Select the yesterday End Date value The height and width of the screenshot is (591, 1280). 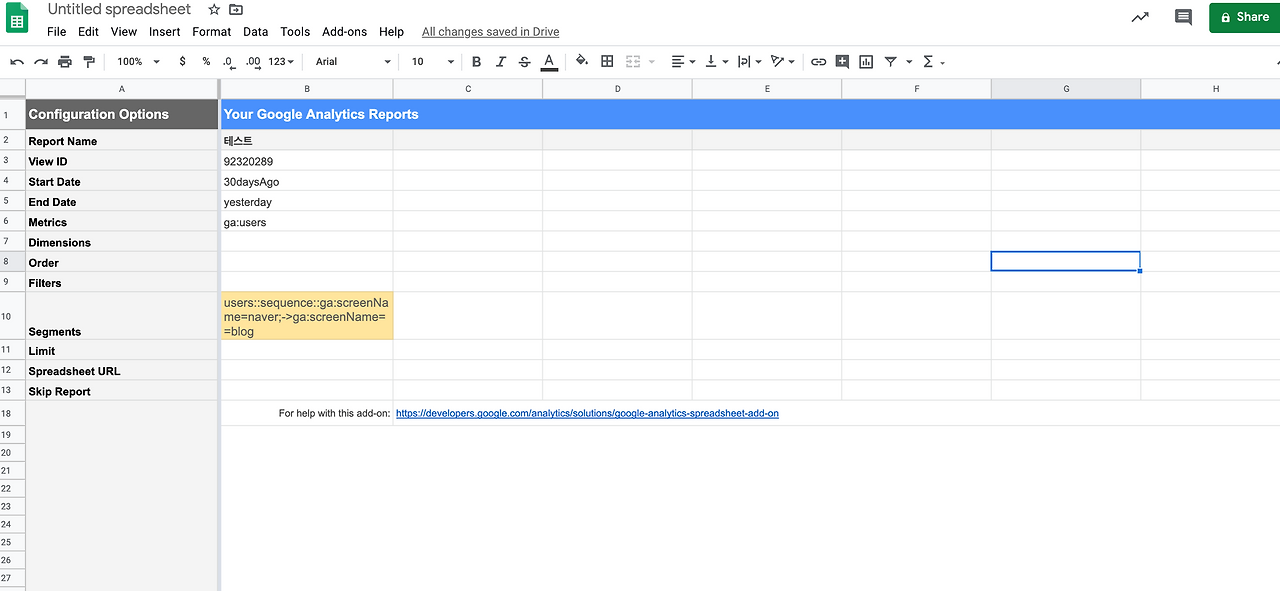point(307,202)
